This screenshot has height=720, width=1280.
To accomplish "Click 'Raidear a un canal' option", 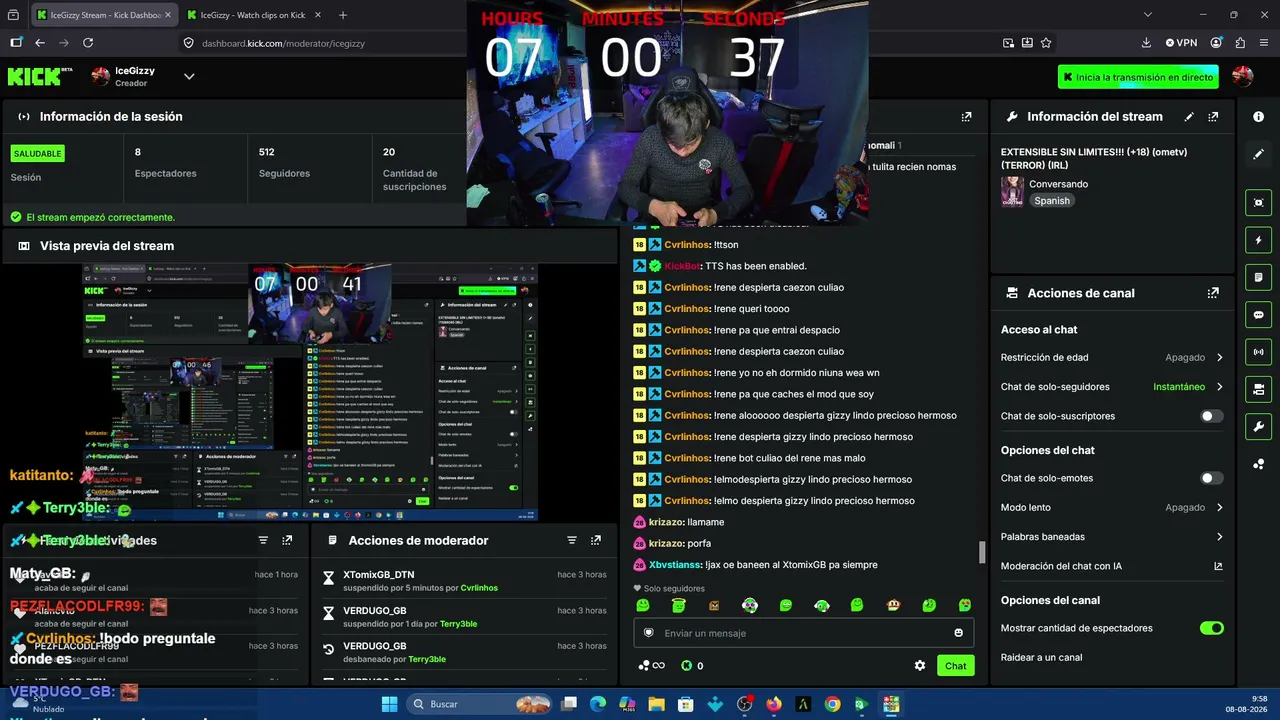I will tap(1041, 657).
